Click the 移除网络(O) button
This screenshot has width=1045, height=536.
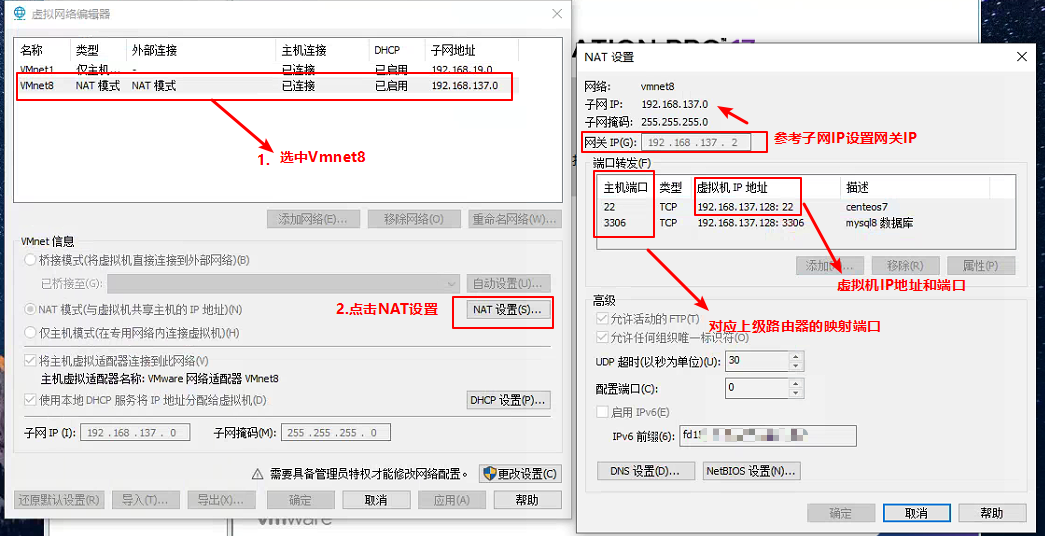414,219
